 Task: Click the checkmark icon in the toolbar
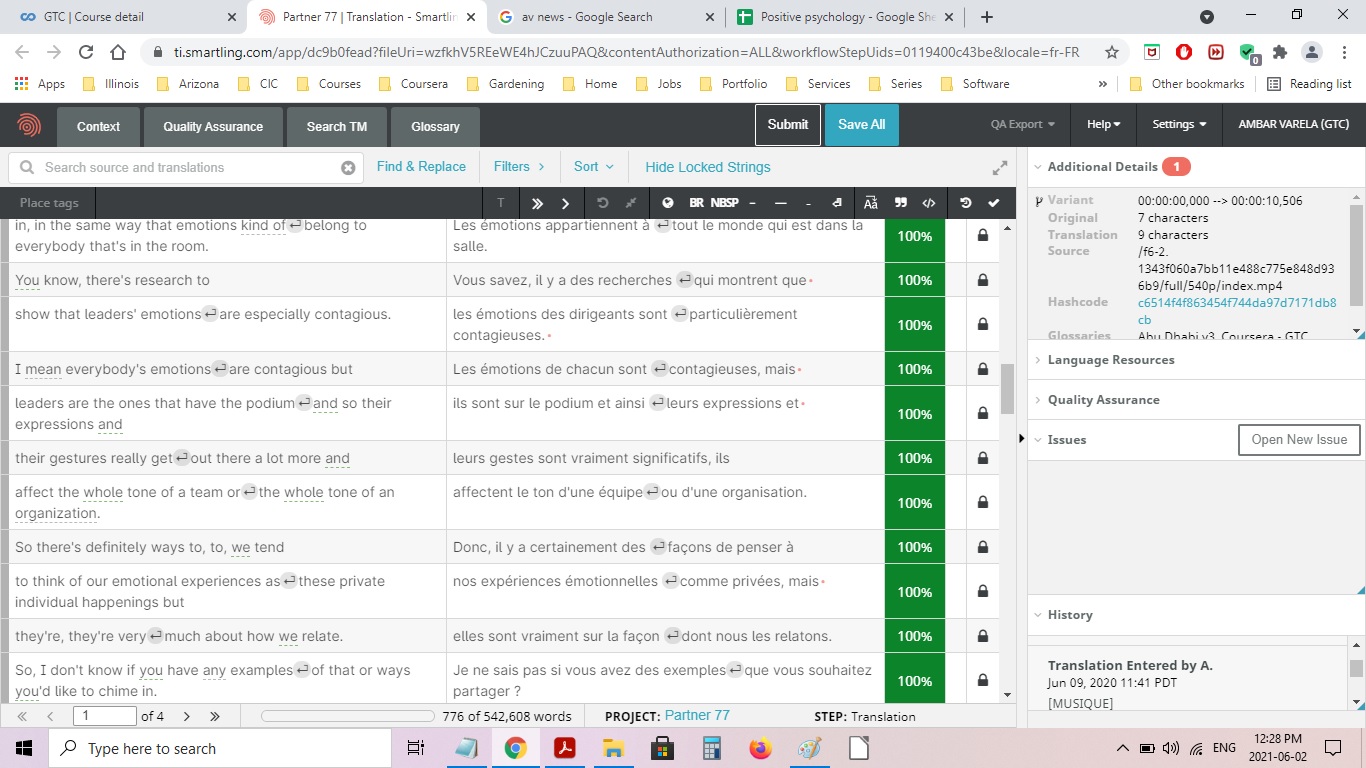click(993, 203)
